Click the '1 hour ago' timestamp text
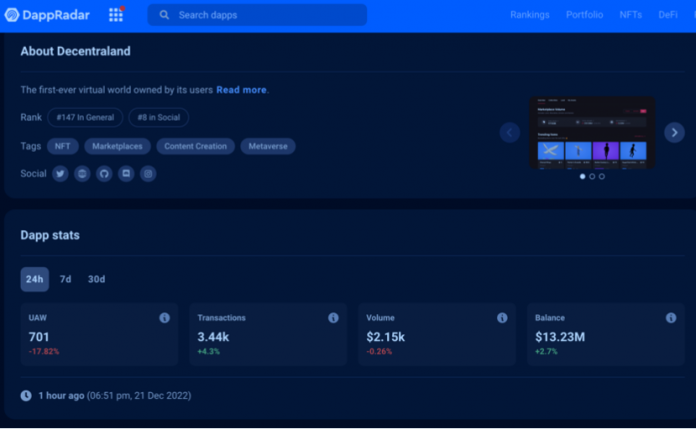Viewport: 696px width, 429px height. (61, 396)
